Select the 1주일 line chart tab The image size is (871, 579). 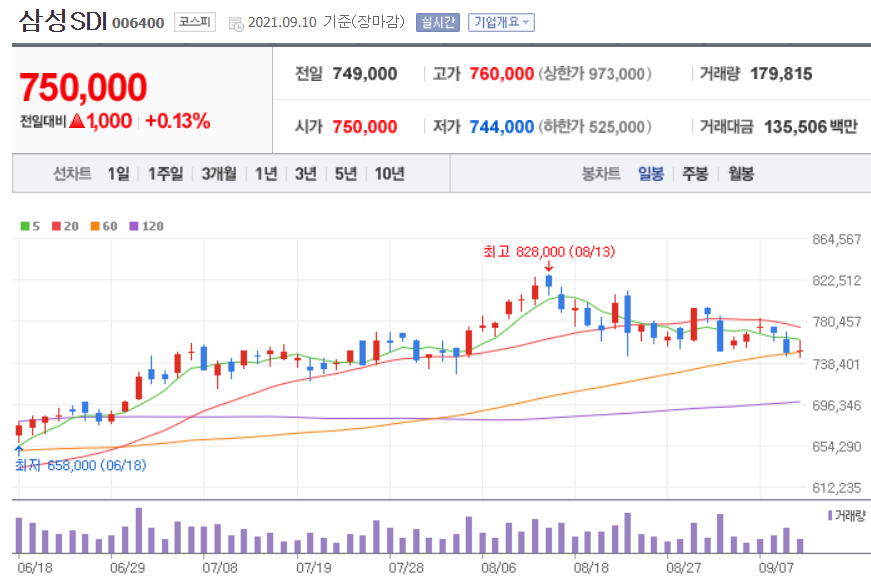tap(166, 174)
